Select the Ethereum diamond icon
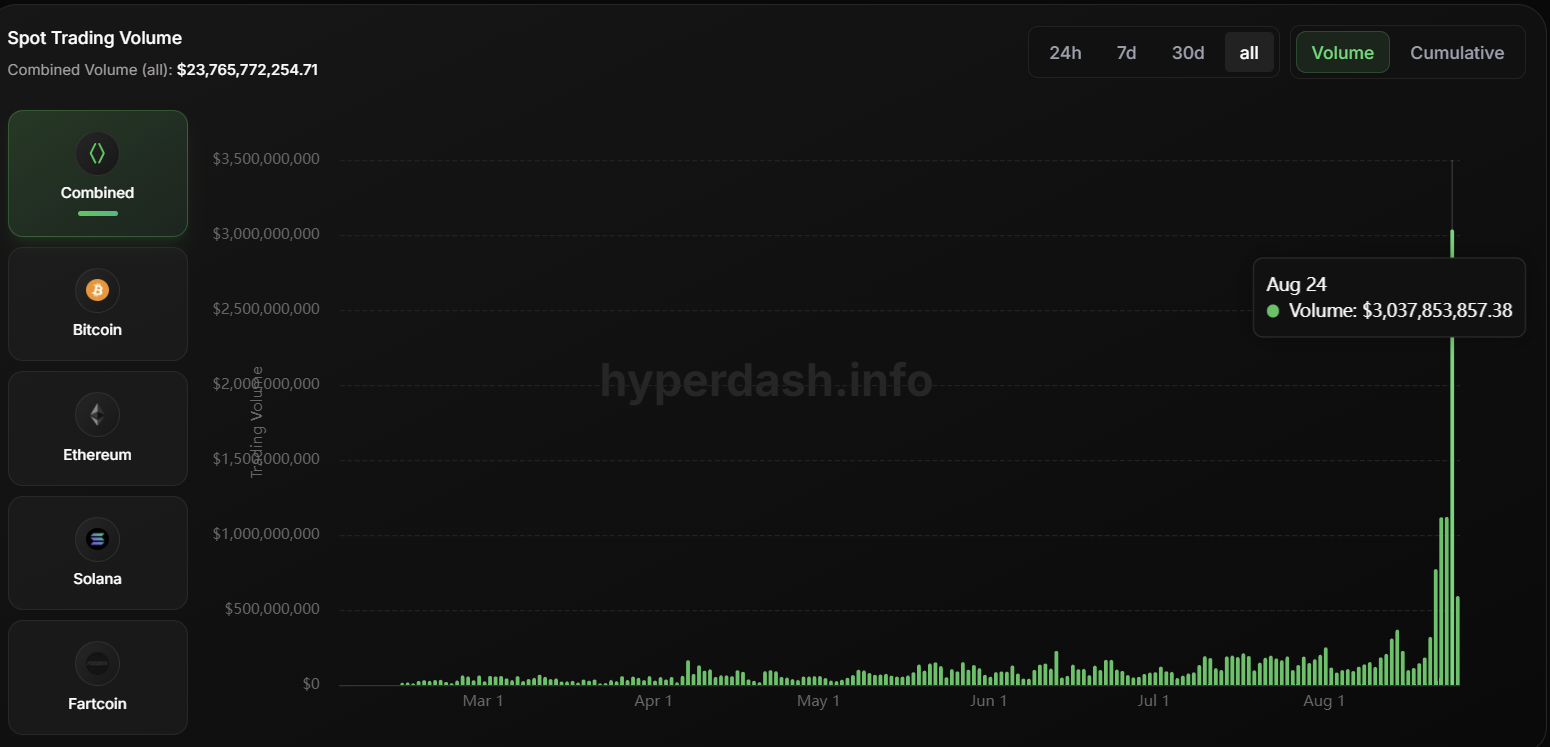Screen dimensions: 1550x747 [97, 414]
